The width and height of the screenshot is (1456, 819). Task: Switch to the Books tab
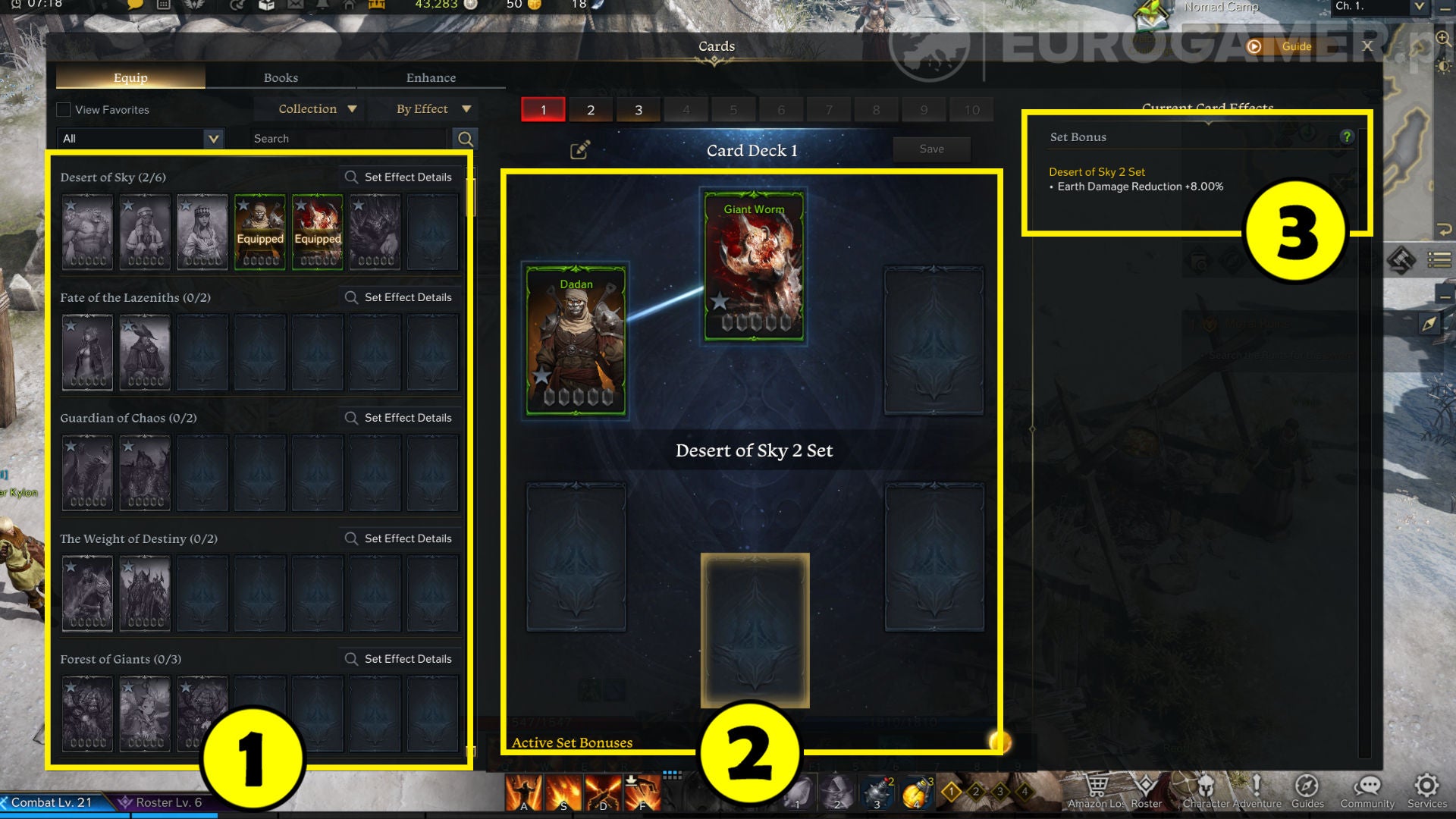(281, 77)
